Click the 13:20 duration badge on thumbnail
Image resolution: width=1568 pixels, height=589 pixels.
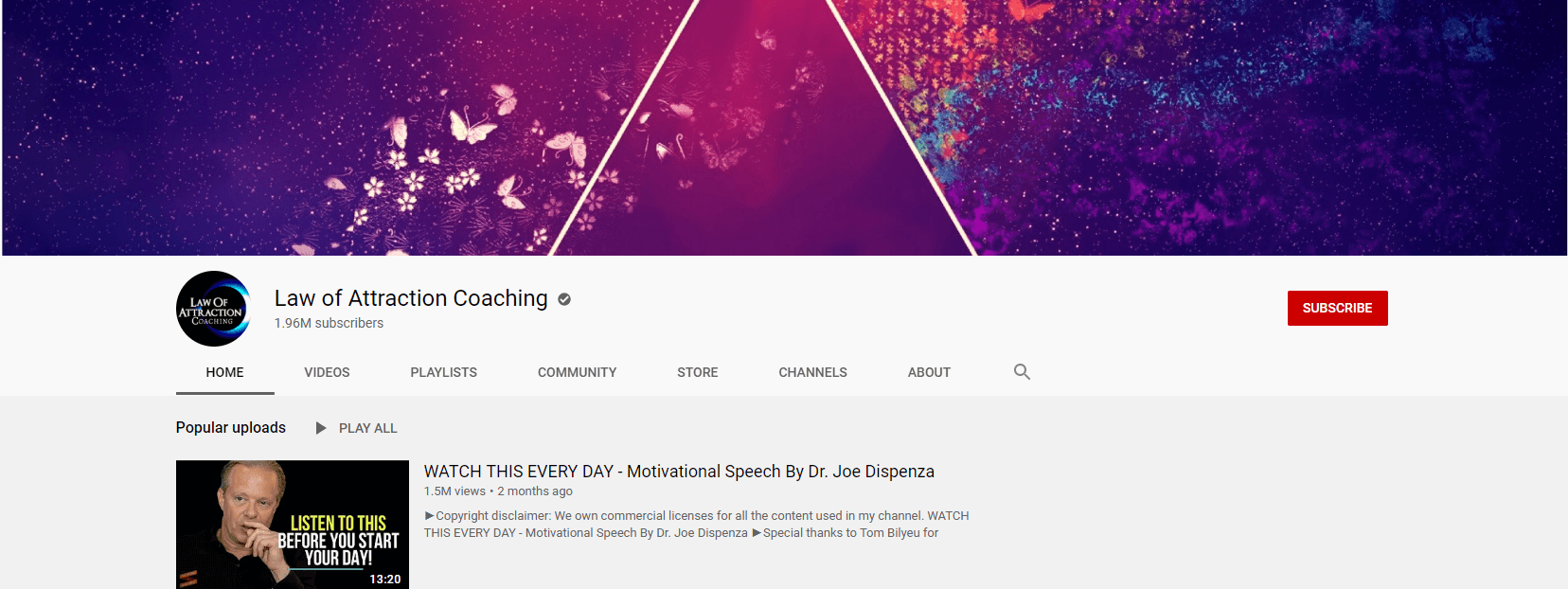coord(385,579)
